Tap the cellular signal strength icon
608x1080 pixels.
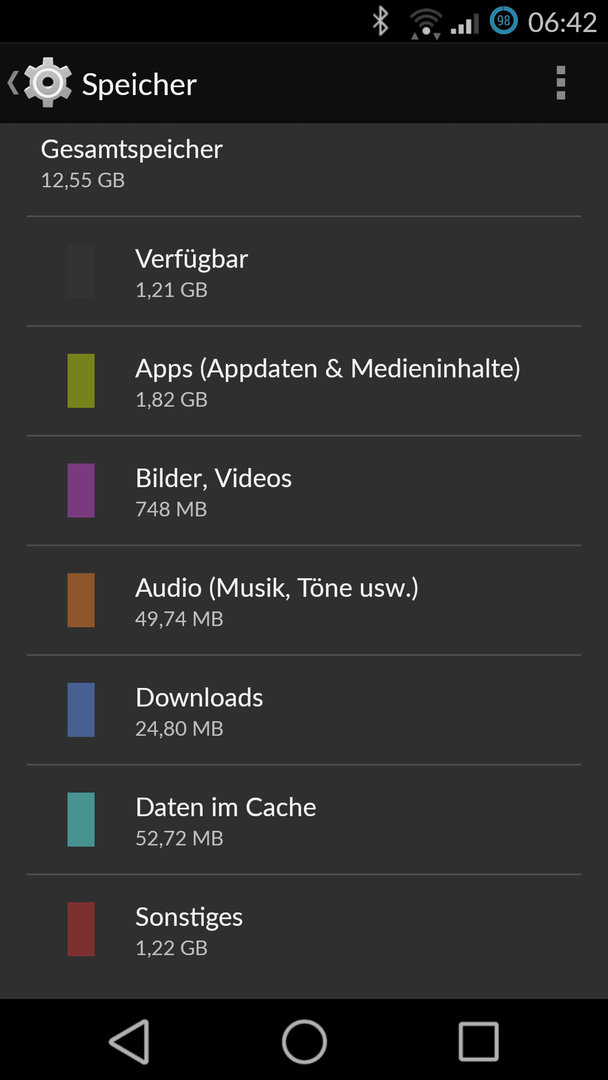click(465, 25)
